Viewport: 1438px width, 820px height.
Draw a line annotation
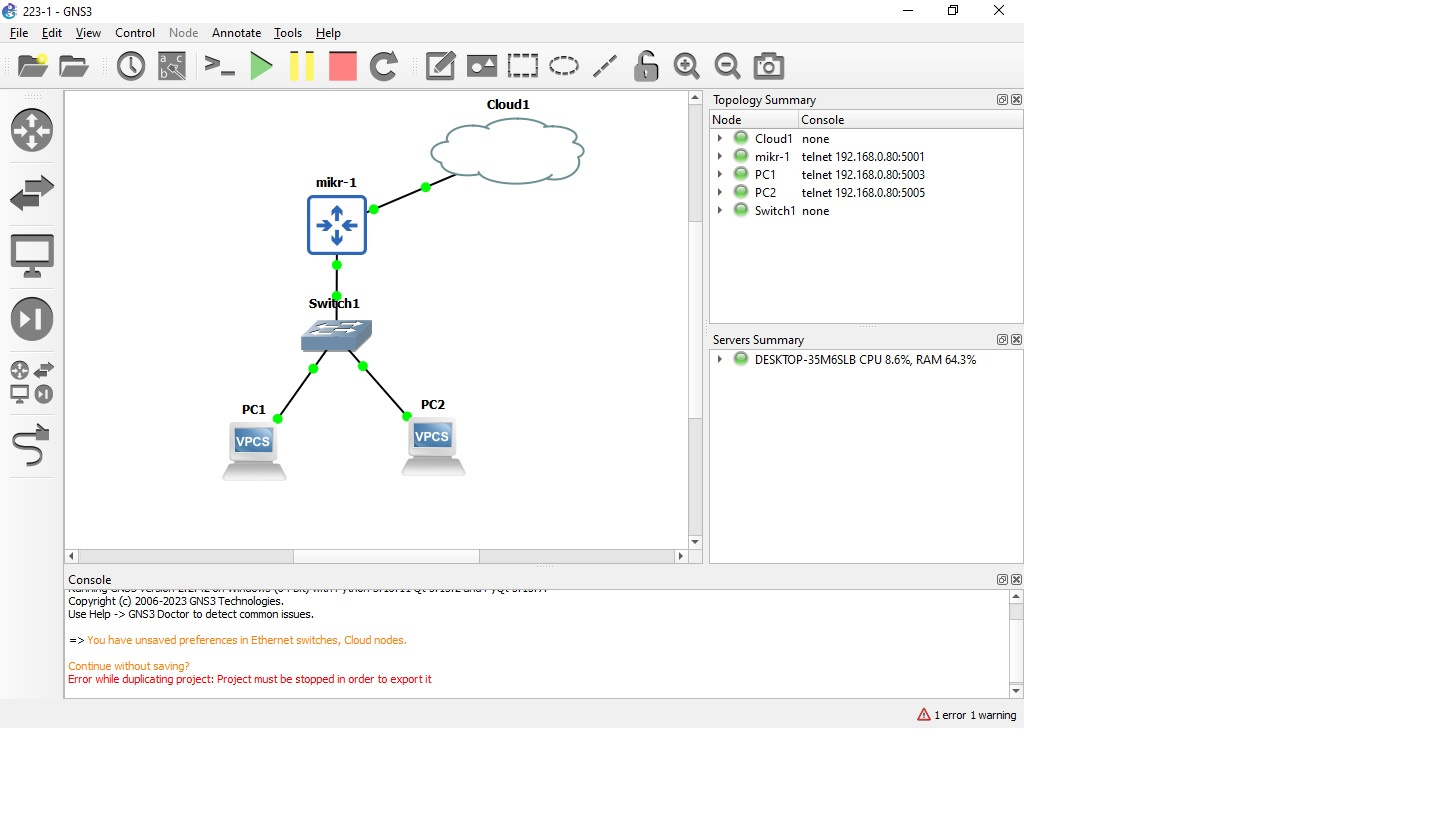point(605,66)
